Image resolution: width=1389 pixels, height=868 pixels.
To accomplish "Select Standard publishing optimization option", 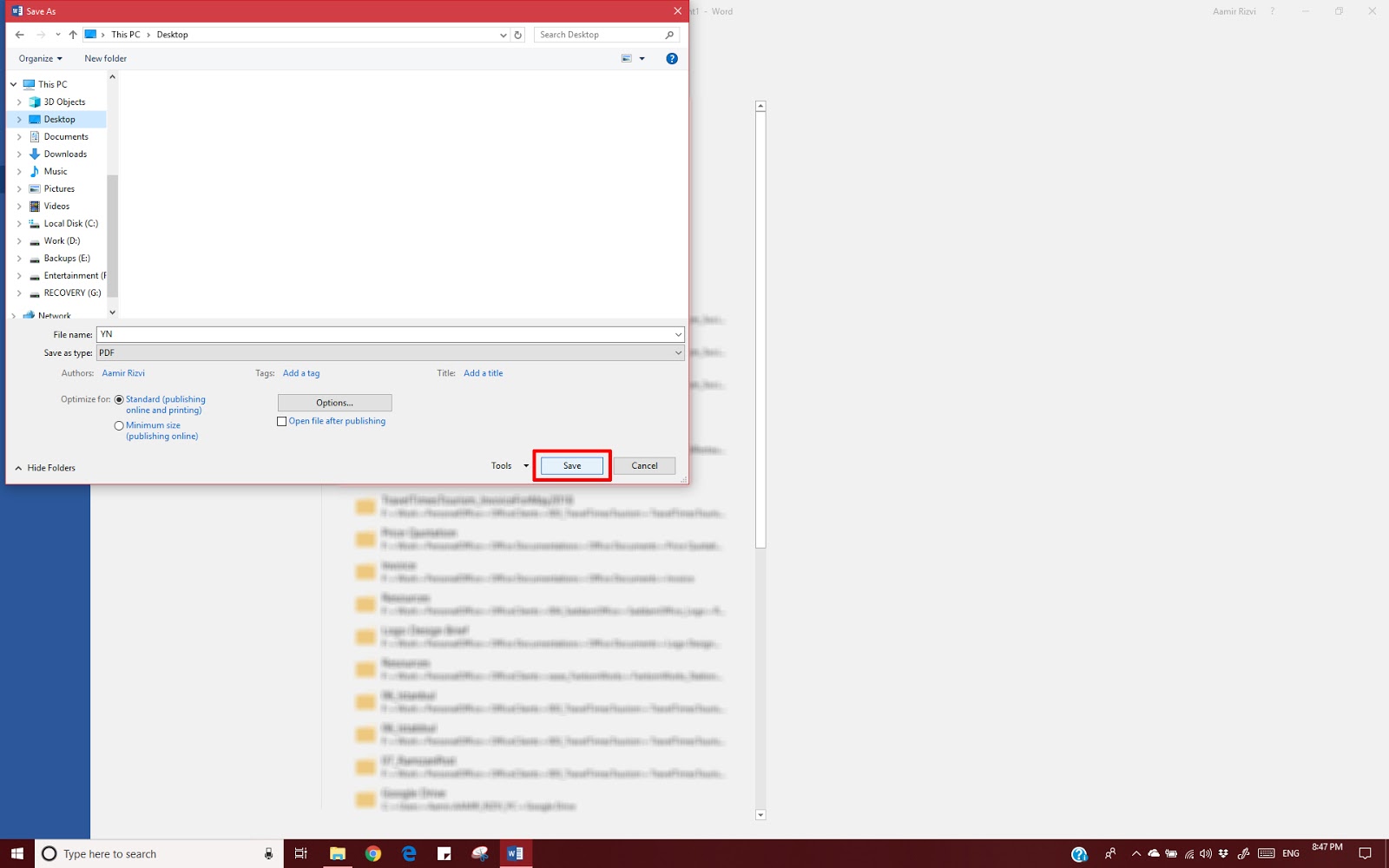I will coord(119,400).
